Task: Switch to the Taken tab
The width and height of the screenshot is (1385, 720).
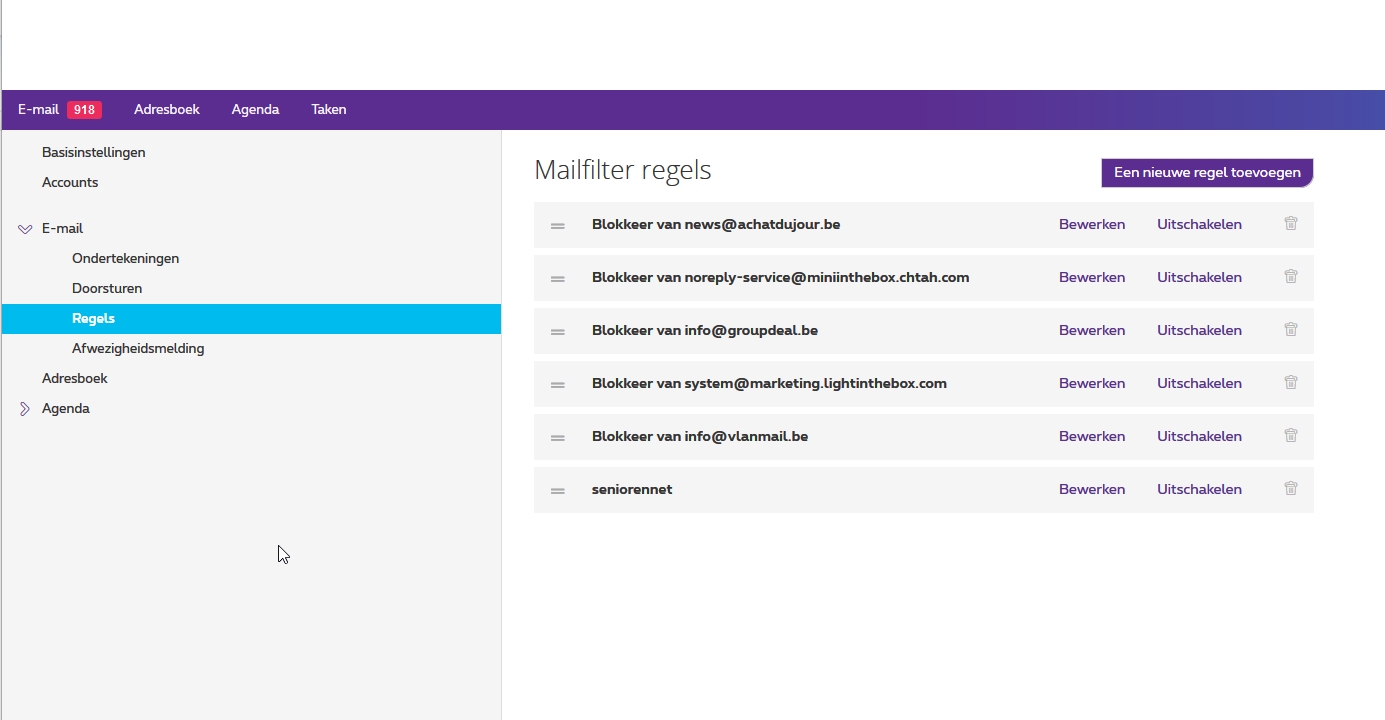Action: pyautogui.click(x=328, y=109)
